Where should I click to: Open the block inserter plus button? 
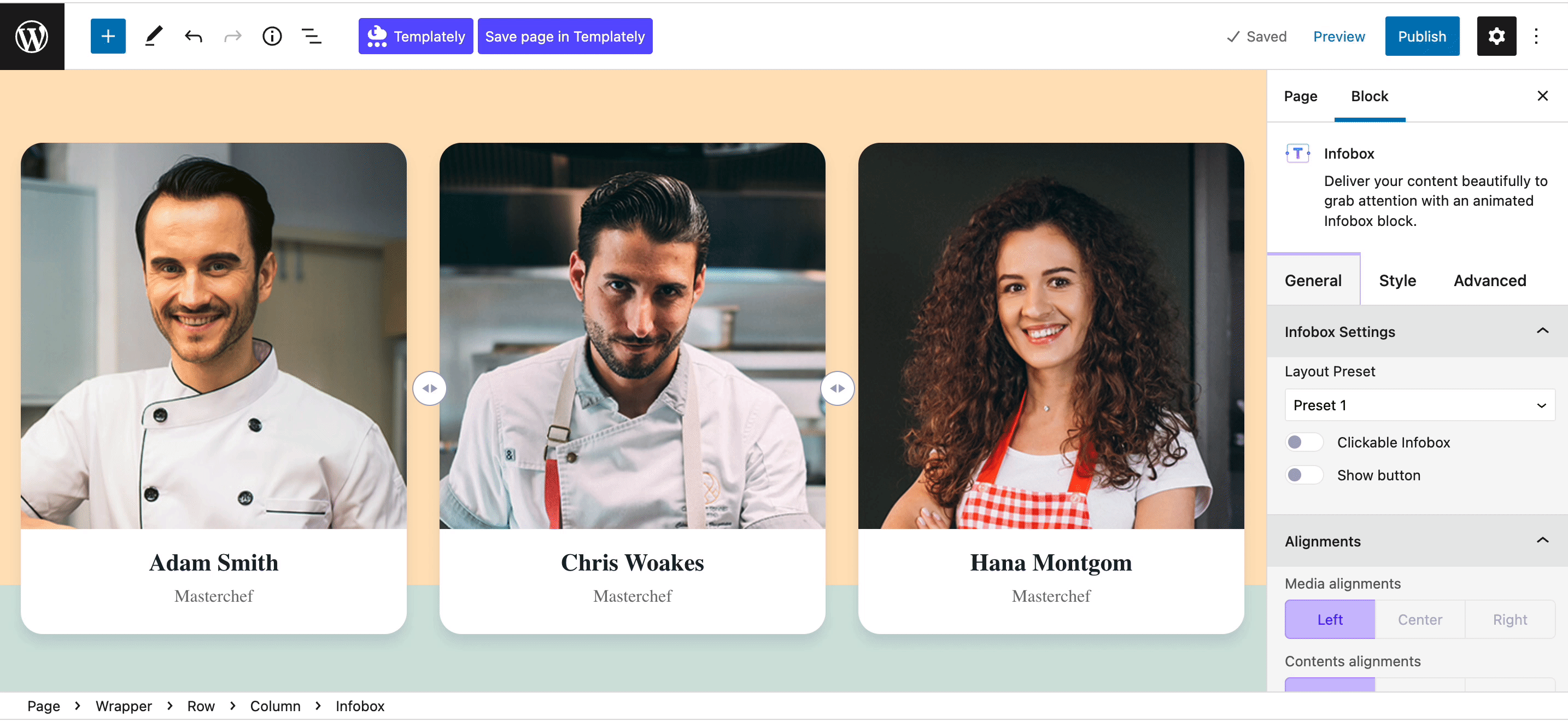click(x=108, y=36)
